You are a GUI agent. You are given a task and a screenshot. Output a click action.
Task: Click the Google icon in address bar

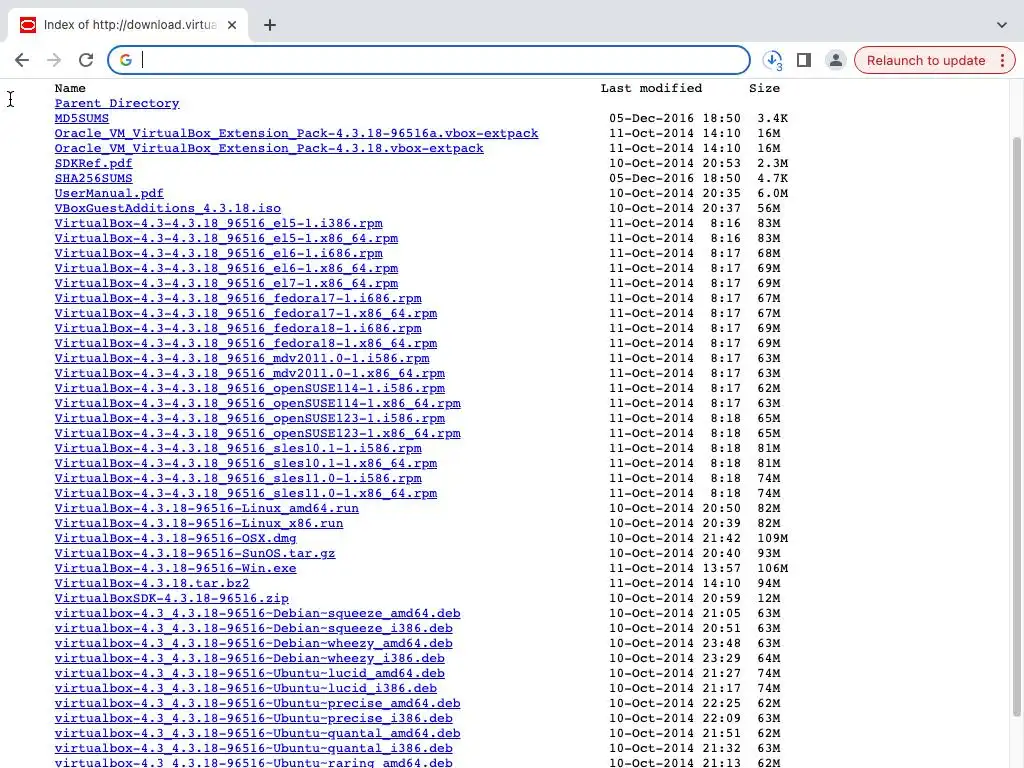tap(125, 60)
